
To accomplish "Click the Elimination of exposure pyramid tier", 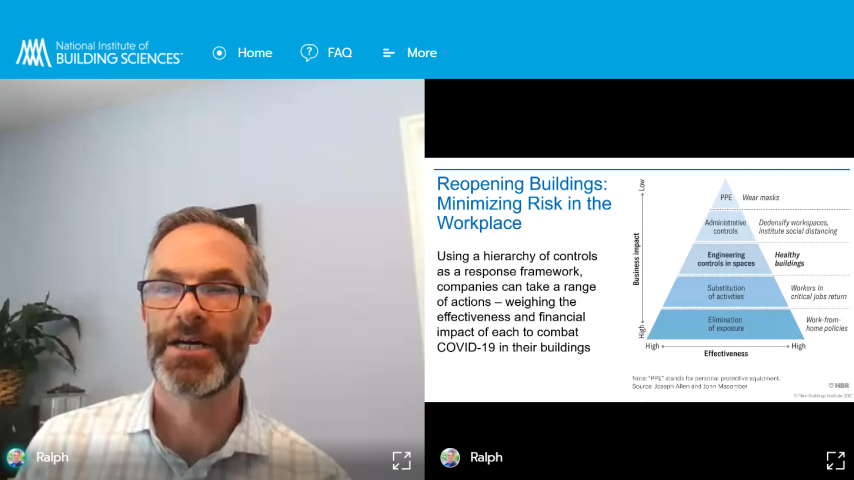I will [x=726, y=323].
